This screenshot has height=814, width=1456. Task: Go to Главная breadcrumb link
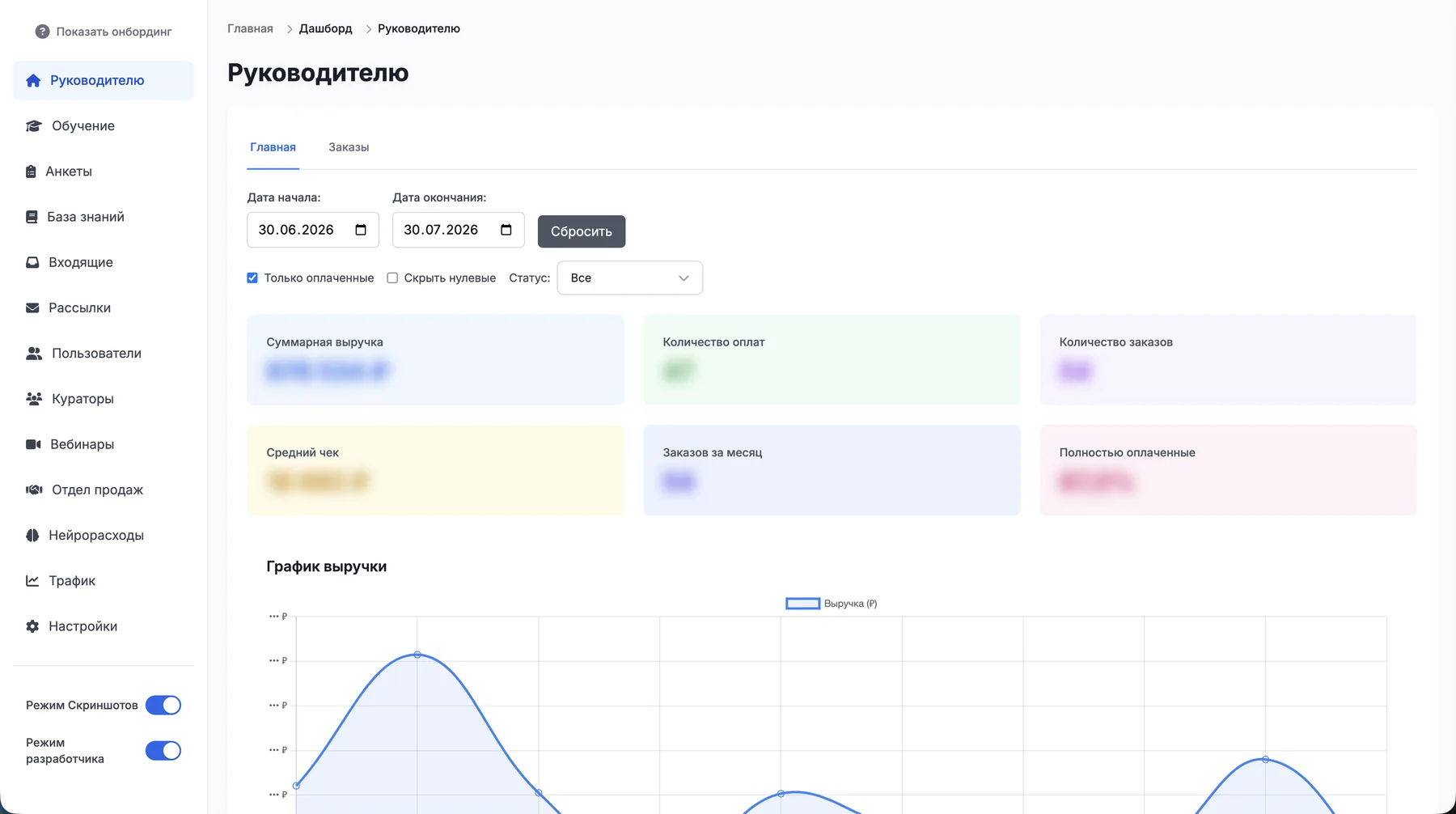(x=250, y=28)
